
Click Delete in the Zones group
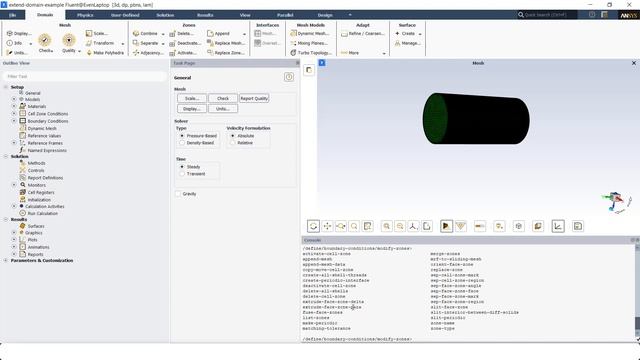pyautogui.click(x=182, y=33)
